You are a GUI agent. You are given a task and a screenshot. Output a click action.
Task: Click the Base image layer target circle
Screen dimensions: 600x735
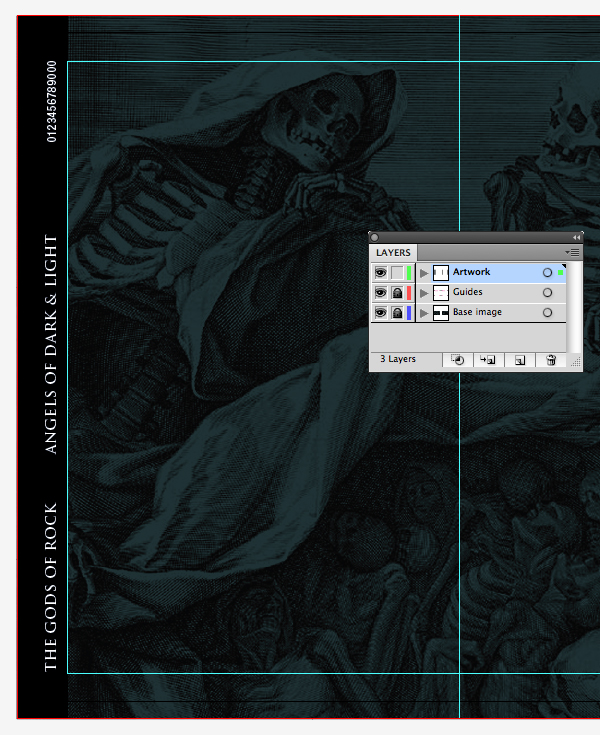(547, 313)
